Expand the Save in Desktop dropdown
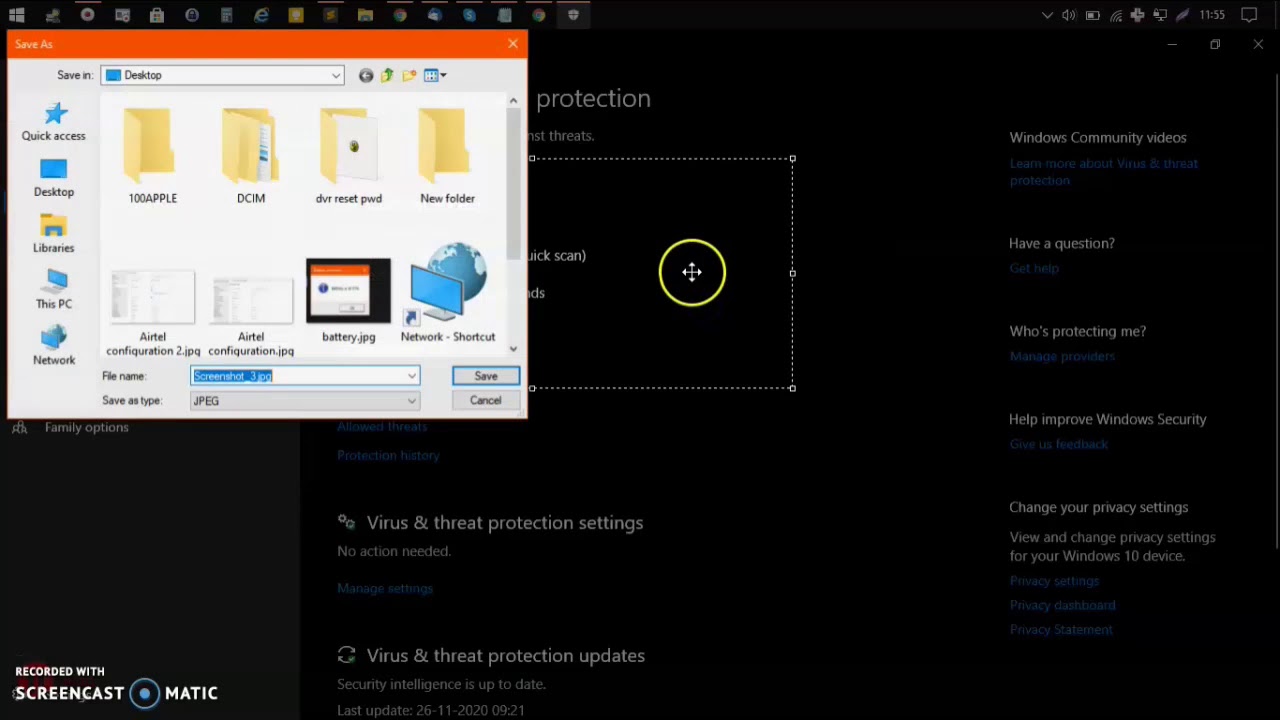The width and height of the screenshot is (1280, 720). (x=336, y=75)
